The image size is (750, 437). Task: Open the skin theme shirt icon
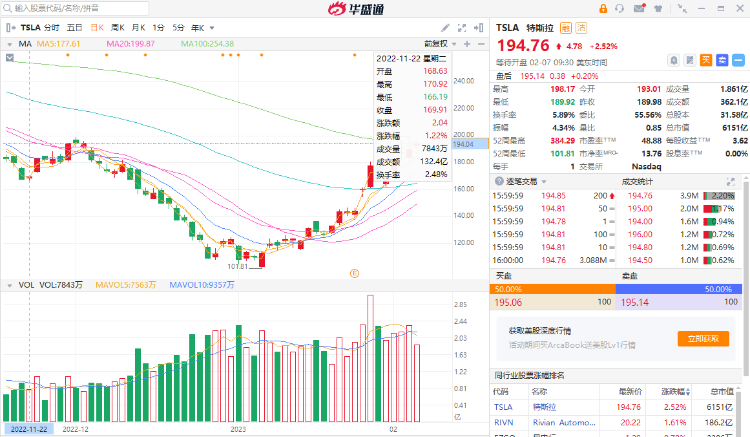pyautogui.click(x=658, y=8)
